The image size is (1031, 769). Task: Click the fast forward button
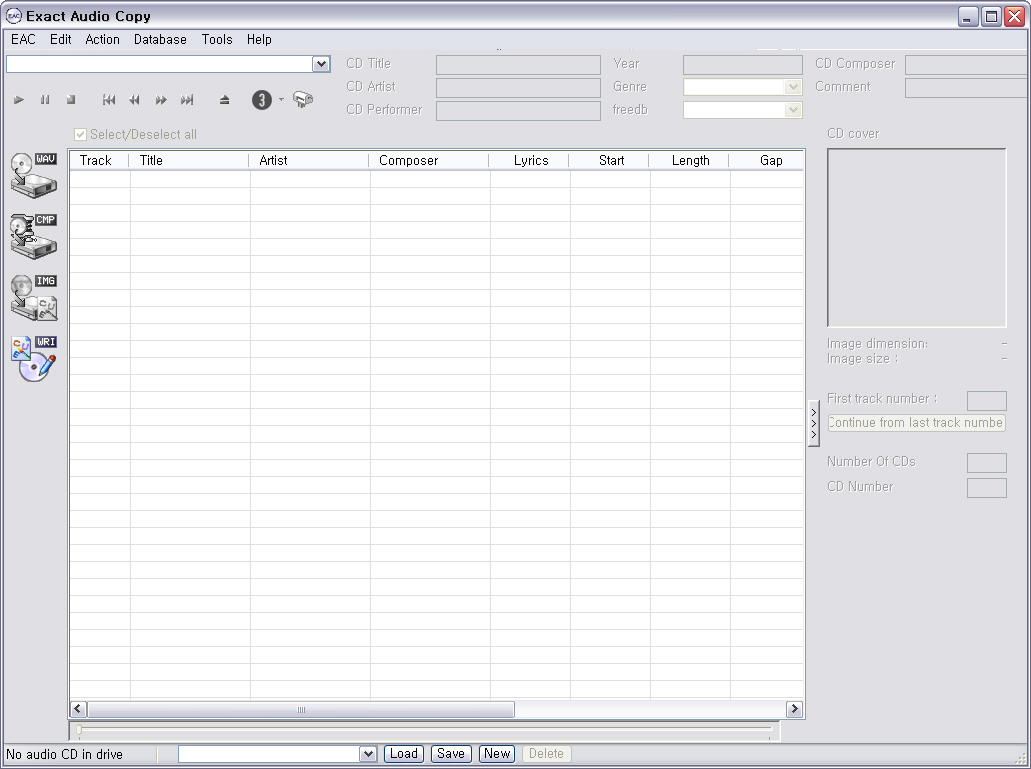tap(161, 100)
